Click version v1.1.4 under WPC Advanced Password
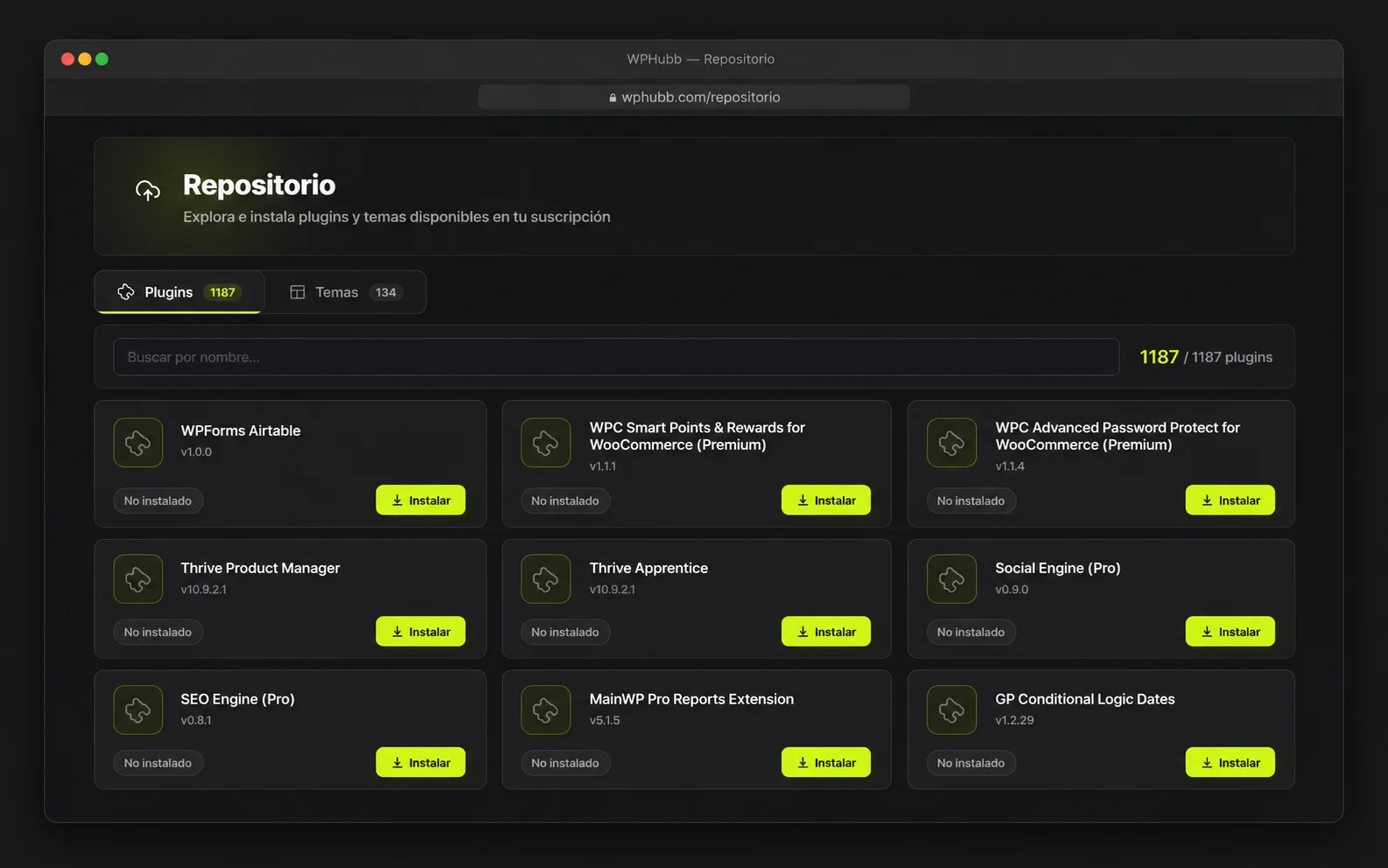 1010,465
